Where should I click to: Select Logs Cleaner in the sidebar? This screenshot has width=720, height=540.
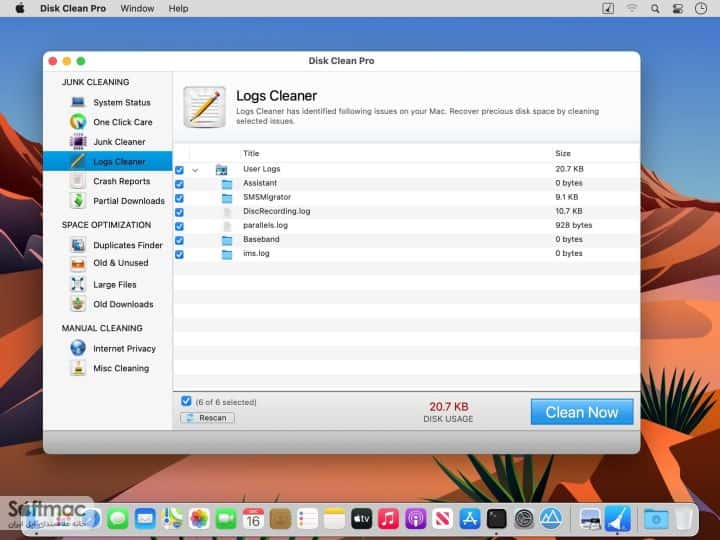[x=107, y=161]
